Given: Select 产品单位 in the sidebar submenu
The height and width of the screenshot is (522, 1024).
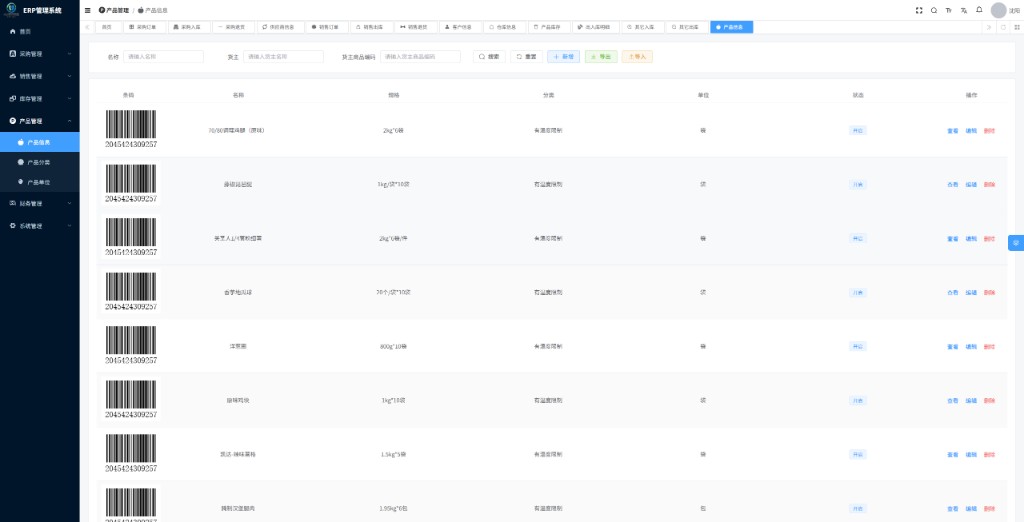Looking at the screenshot, I should click(40, 182).
